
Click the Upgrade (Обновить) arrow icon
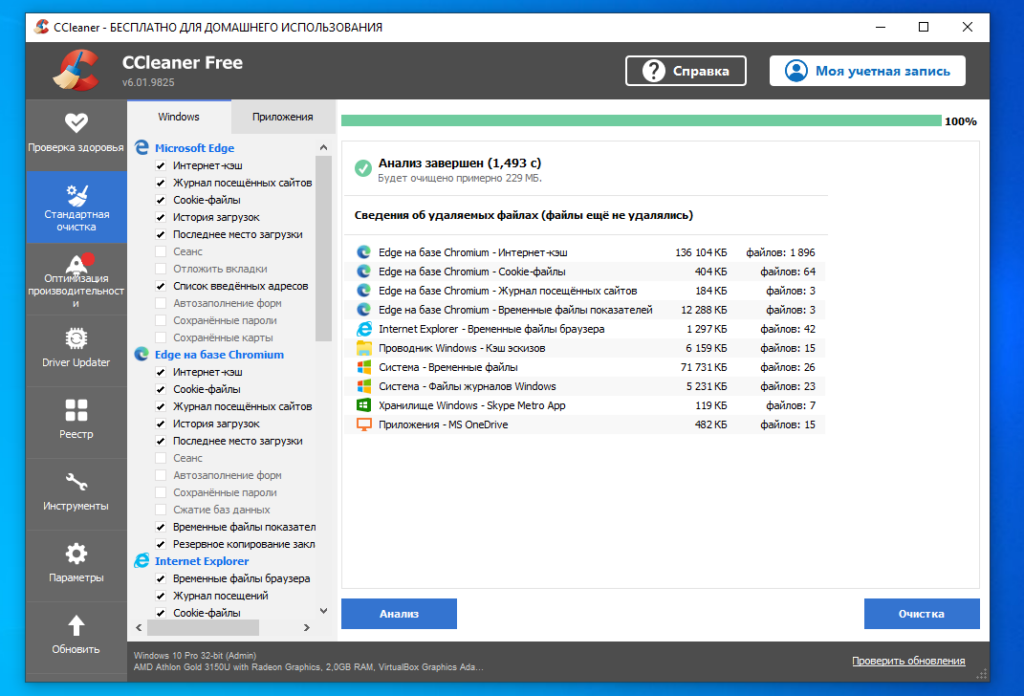(x=76, y=625)
